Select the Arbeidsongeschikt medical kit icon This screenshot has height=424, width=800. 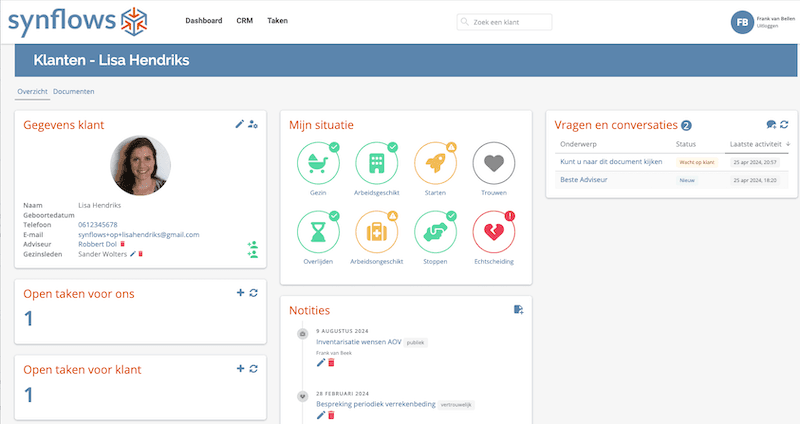tap(377, 232)
